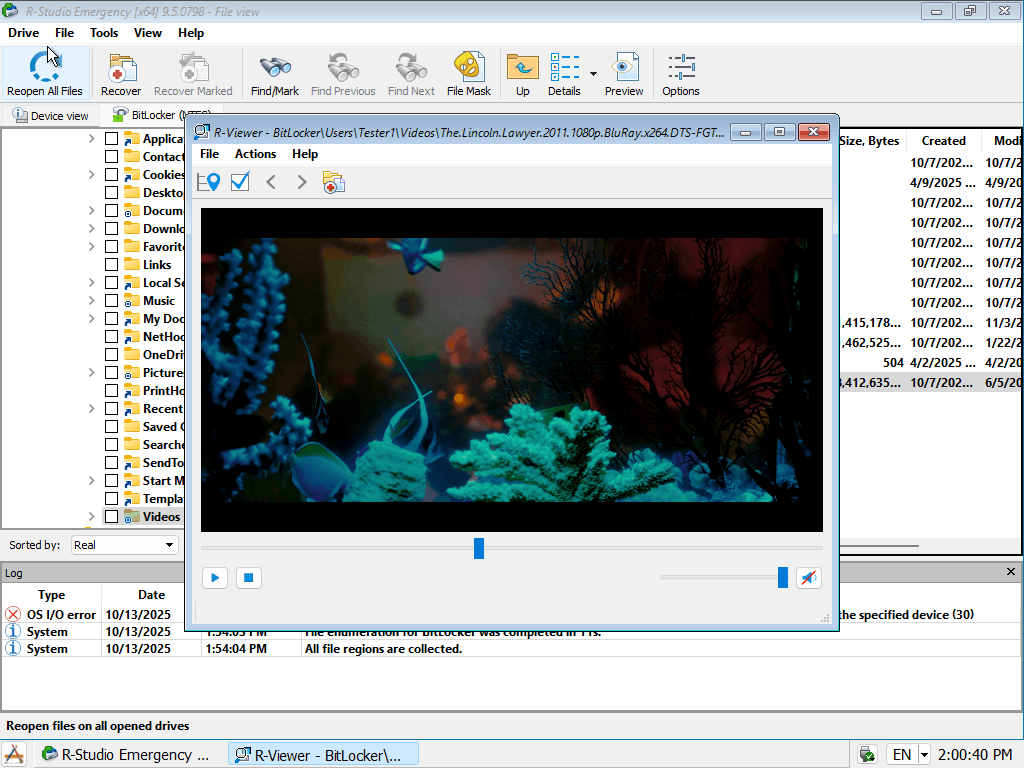
Task: Click the video seek slider handle
Action: click(479, 548)
